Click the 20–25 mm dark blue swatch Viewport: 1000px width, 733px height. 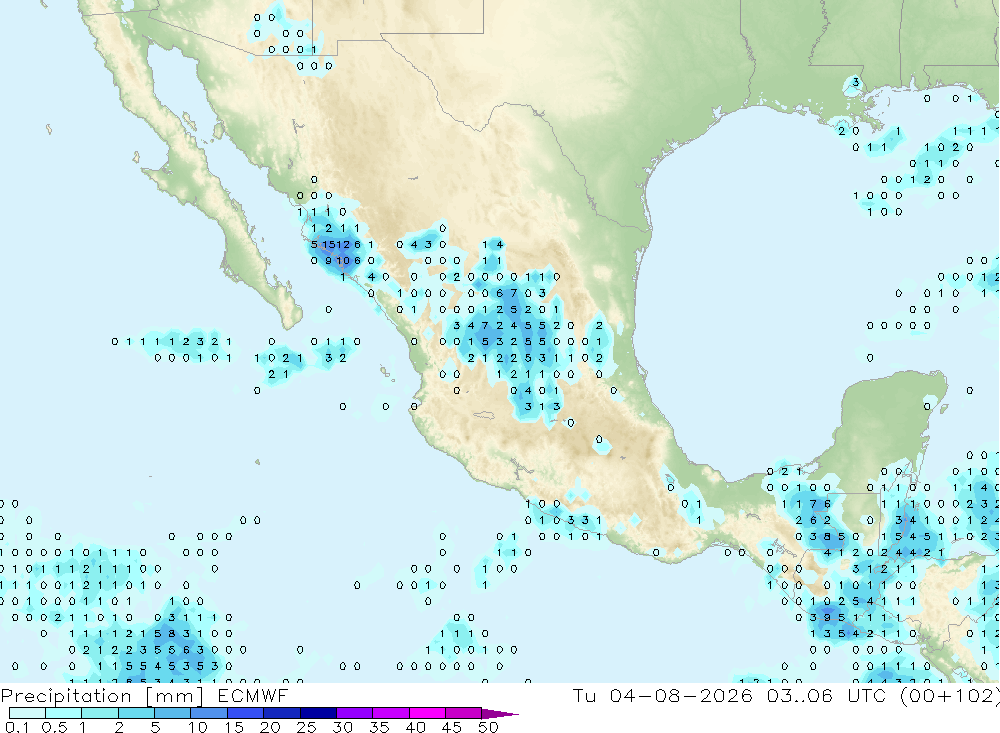coord(282,713)
